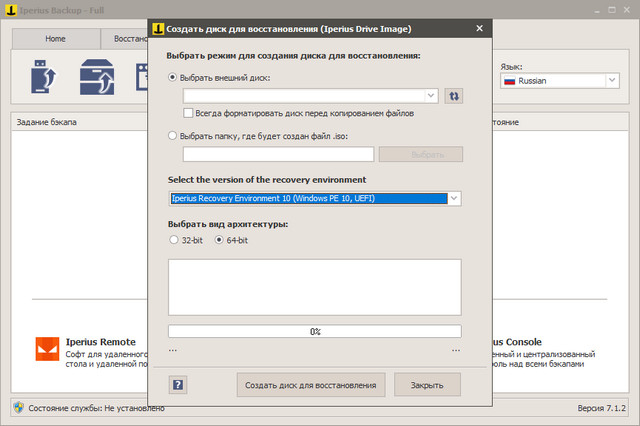Screen dimensions: 640x426
Task: Click the USB backup icon in main toolbar
Action: (44, 77)
